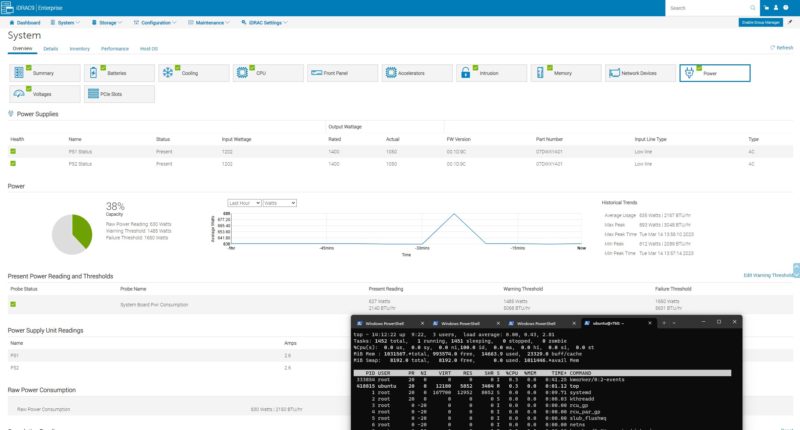
Task: Open the Cooling status tile
Action: [x=193, y=73]
